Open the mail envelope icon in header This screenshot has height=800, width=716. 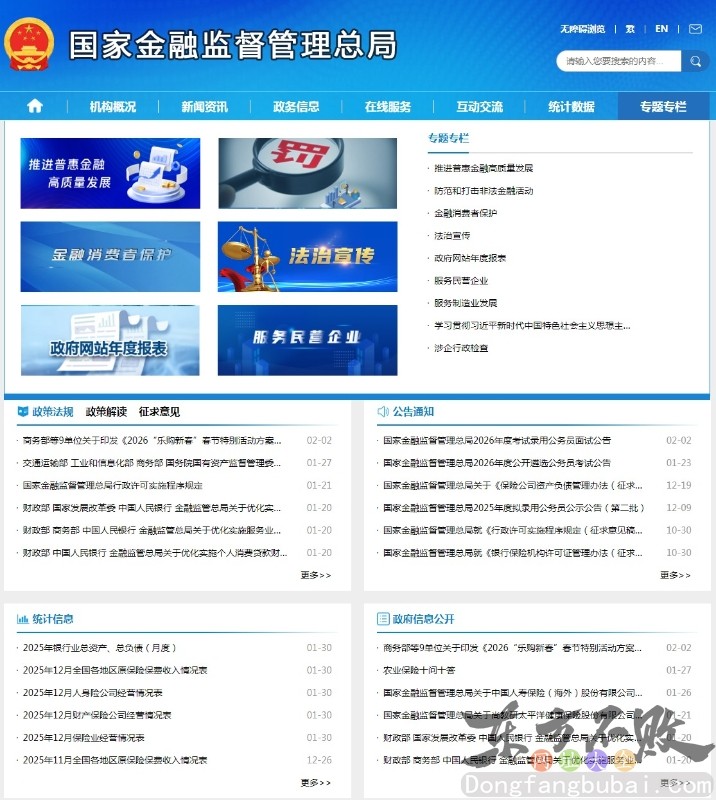[x=695, y=29]
